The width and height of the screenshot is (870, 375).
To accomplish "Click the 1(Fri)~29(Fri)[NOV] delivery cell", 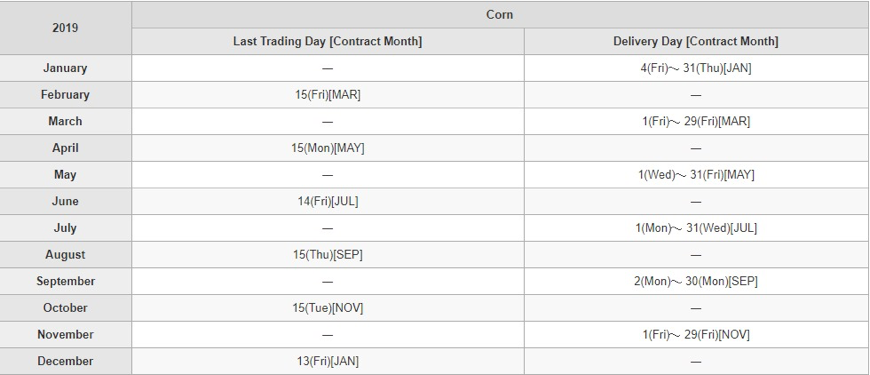I will pyautogui.click(x=696, y=335).
